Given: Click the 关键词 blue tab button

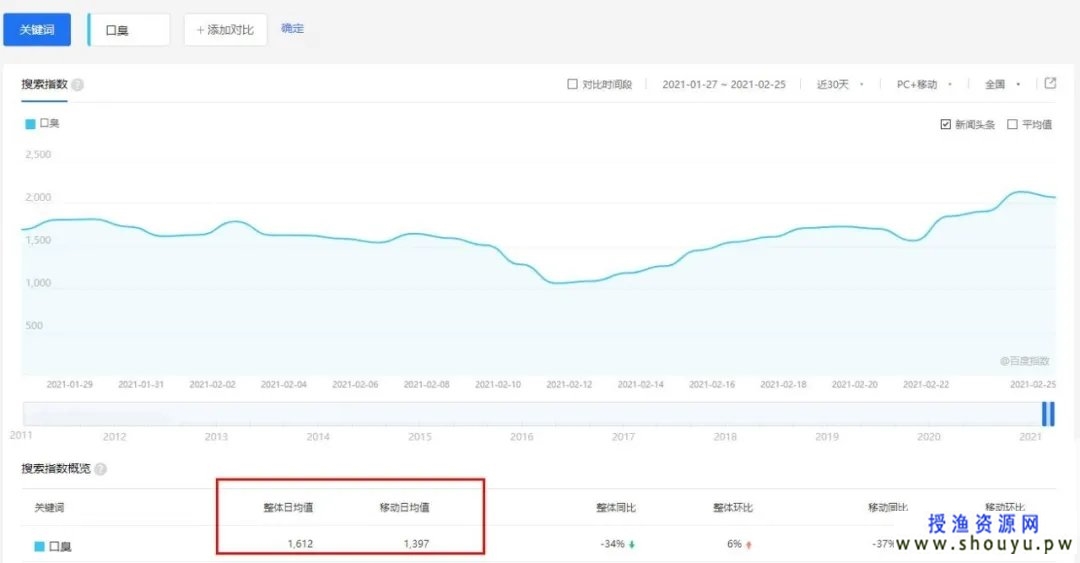Looking at the screenshot, I should click(x=37, y=30).
